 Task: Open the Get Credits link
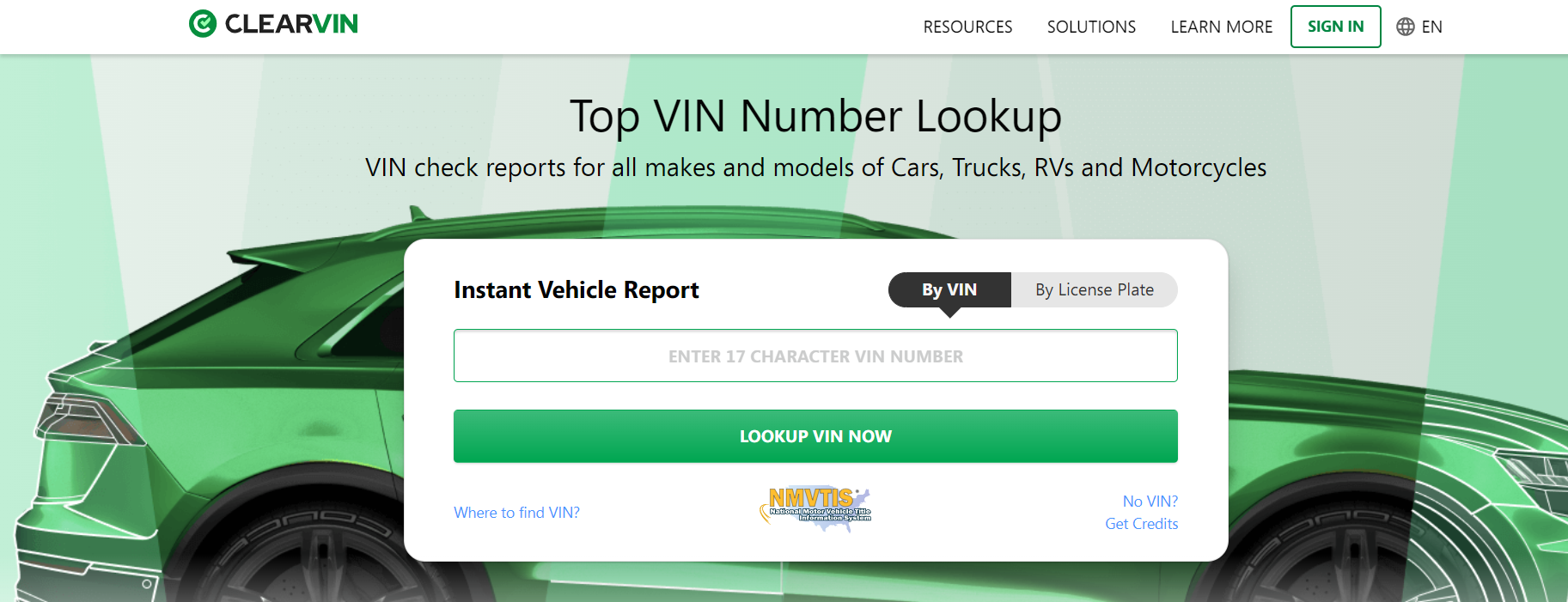pos(1142,524)
